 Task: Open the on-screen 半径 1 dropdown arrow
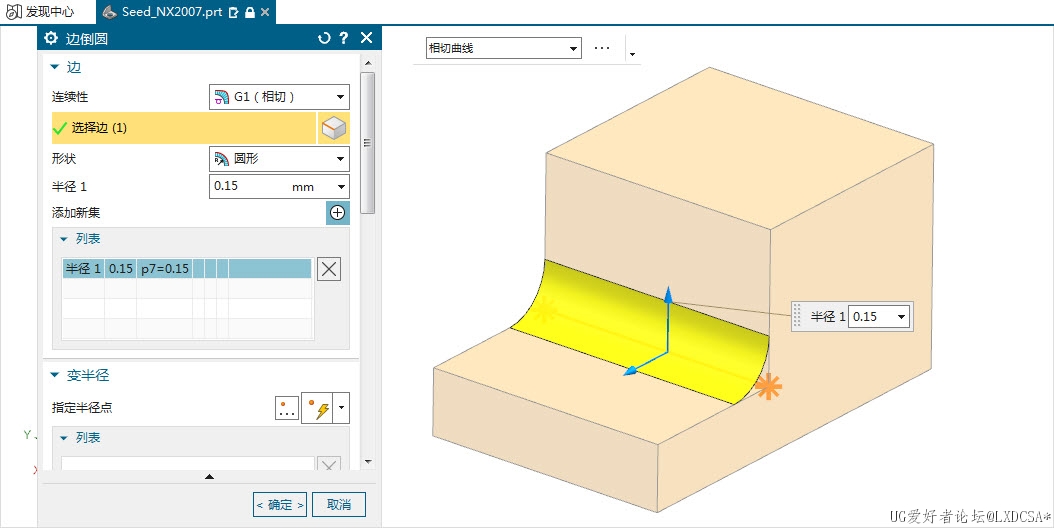point(901,316)
